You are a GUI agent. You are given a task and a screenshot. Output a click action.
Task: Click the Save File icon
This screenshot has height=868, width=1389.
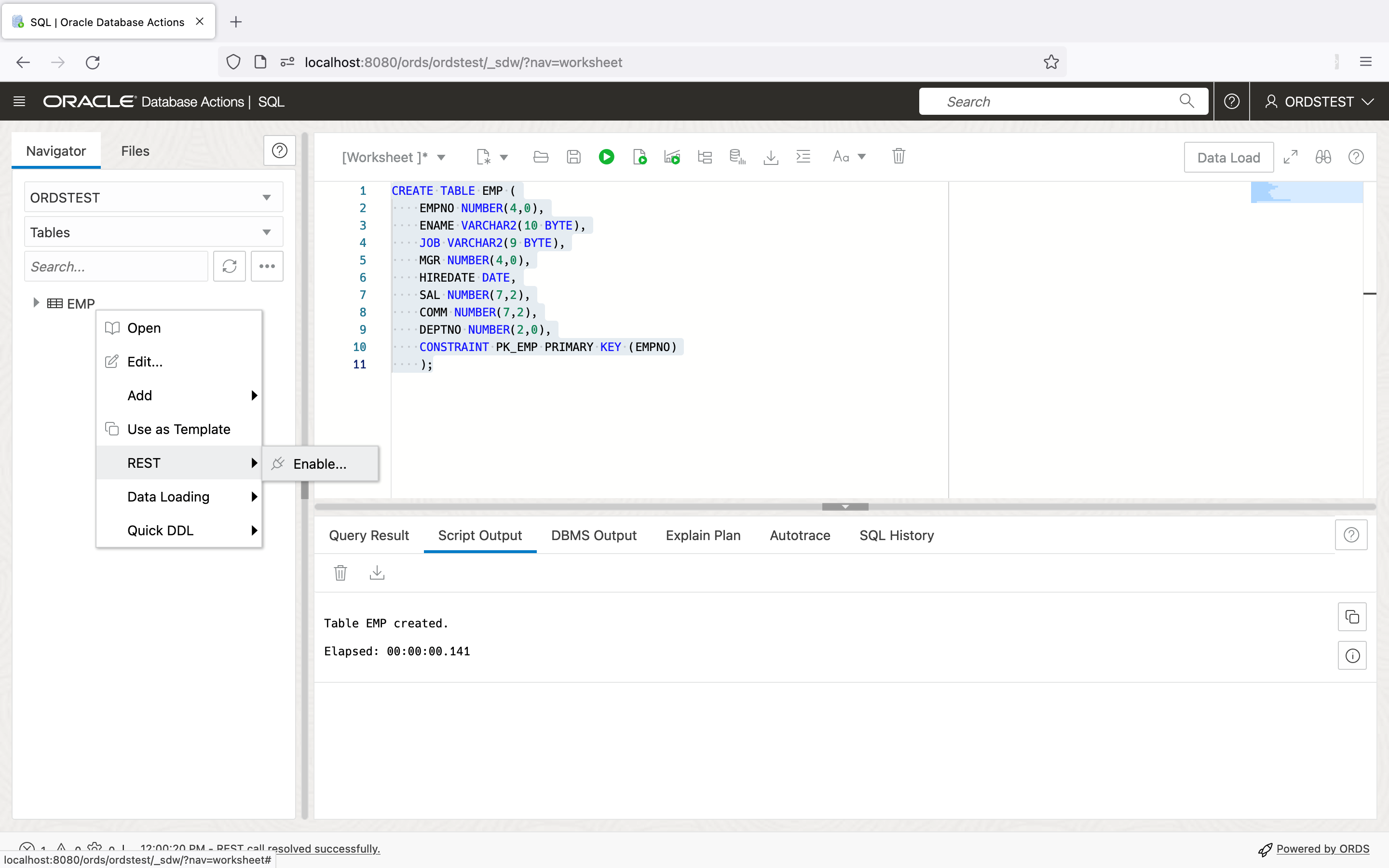573,157
